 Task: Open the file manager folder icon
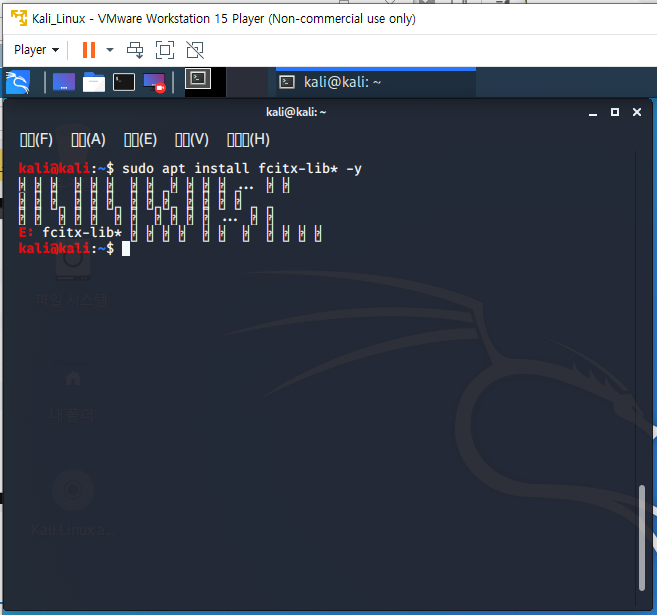(x=94, y=82)
